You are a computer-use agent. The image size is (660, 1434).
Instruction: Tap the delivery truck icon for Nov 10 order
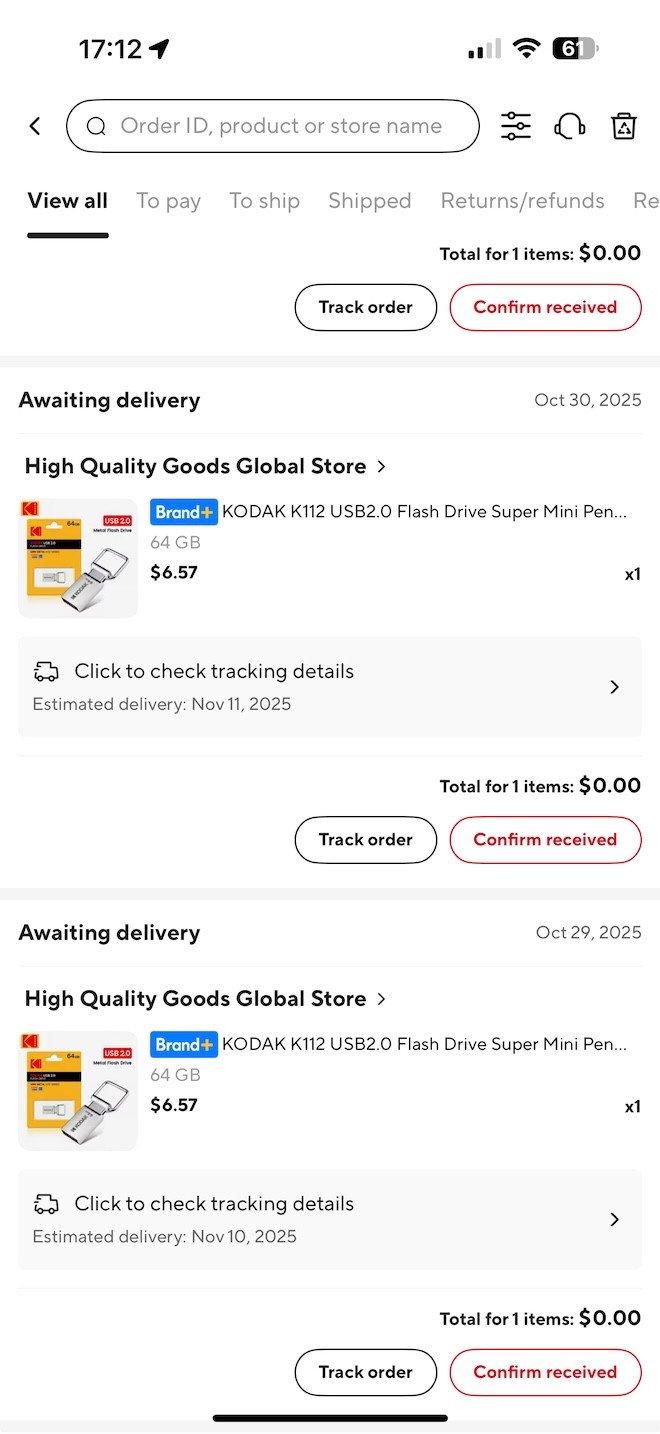(x=46, y=1204)
